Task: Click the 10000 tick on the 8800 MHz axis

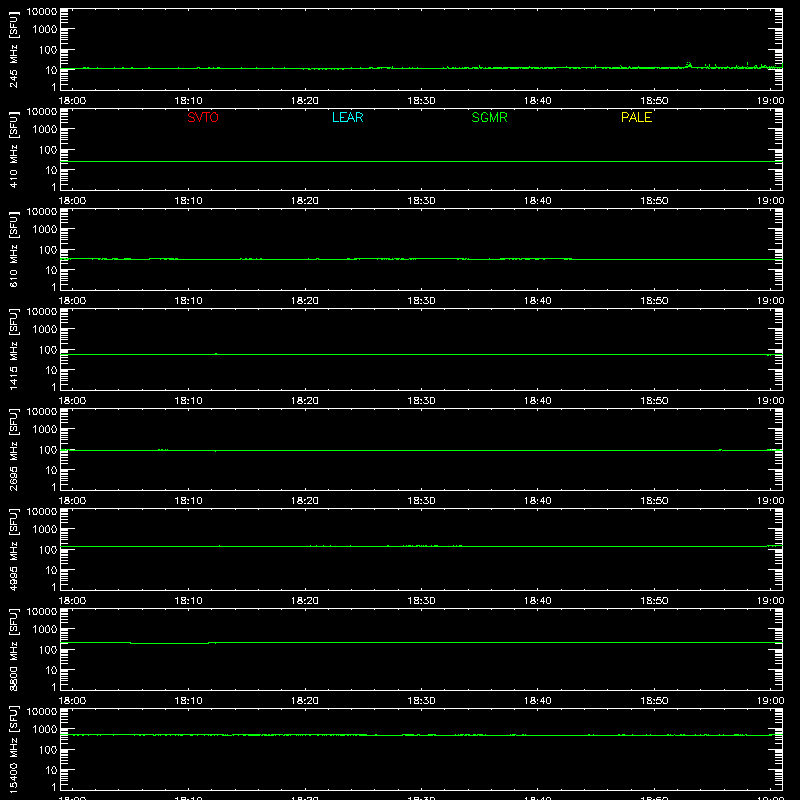Action: [x=42, y=611]
